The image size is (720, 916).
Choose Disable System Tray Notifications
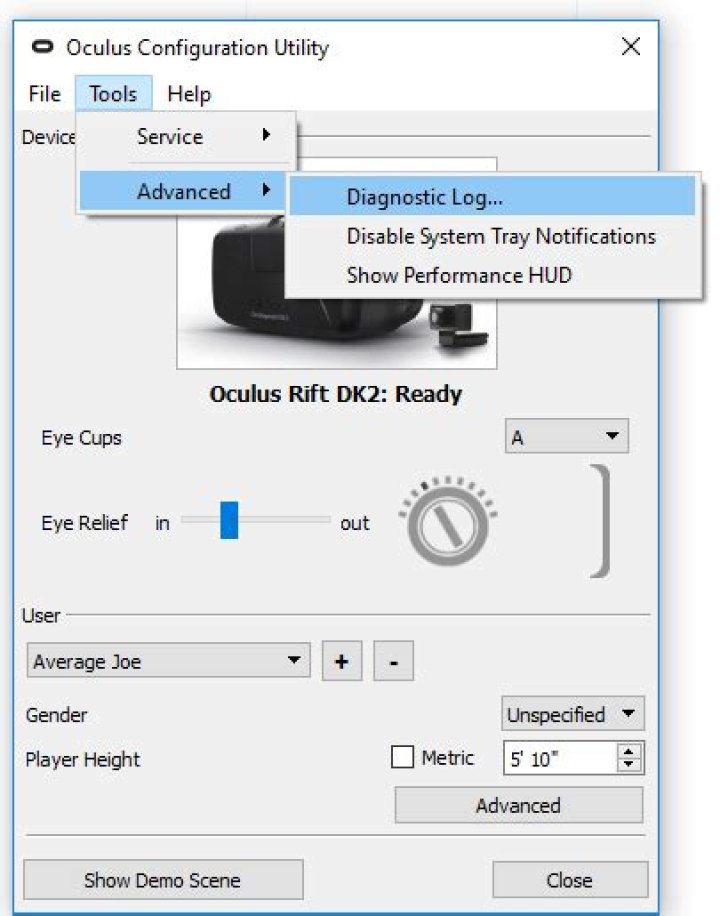click(x=492, y=236)
